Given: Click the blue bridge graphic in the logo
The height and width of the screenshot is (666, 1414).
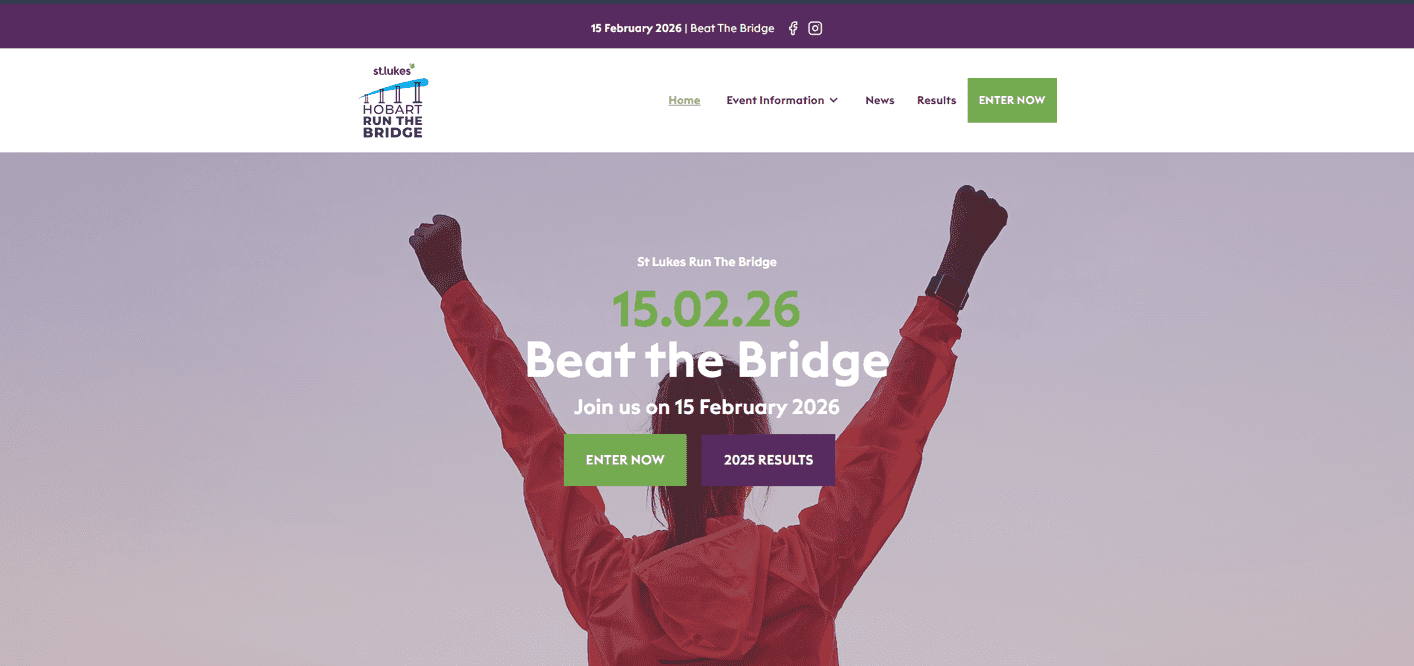Looking at the screenshot, I should pos(393,92).
